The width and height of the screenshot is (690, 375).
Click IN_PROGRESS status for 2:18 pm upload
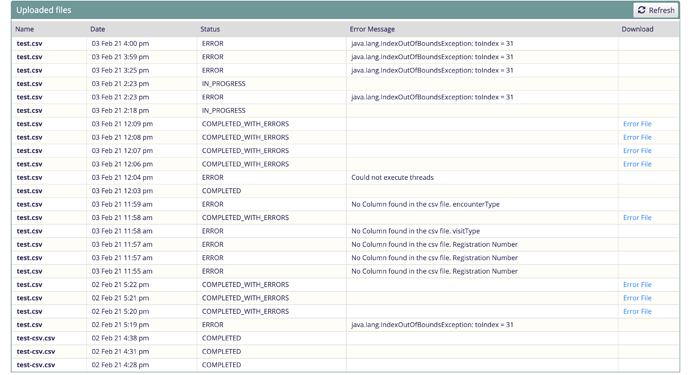pyautogui.click(x=224, y=110)
